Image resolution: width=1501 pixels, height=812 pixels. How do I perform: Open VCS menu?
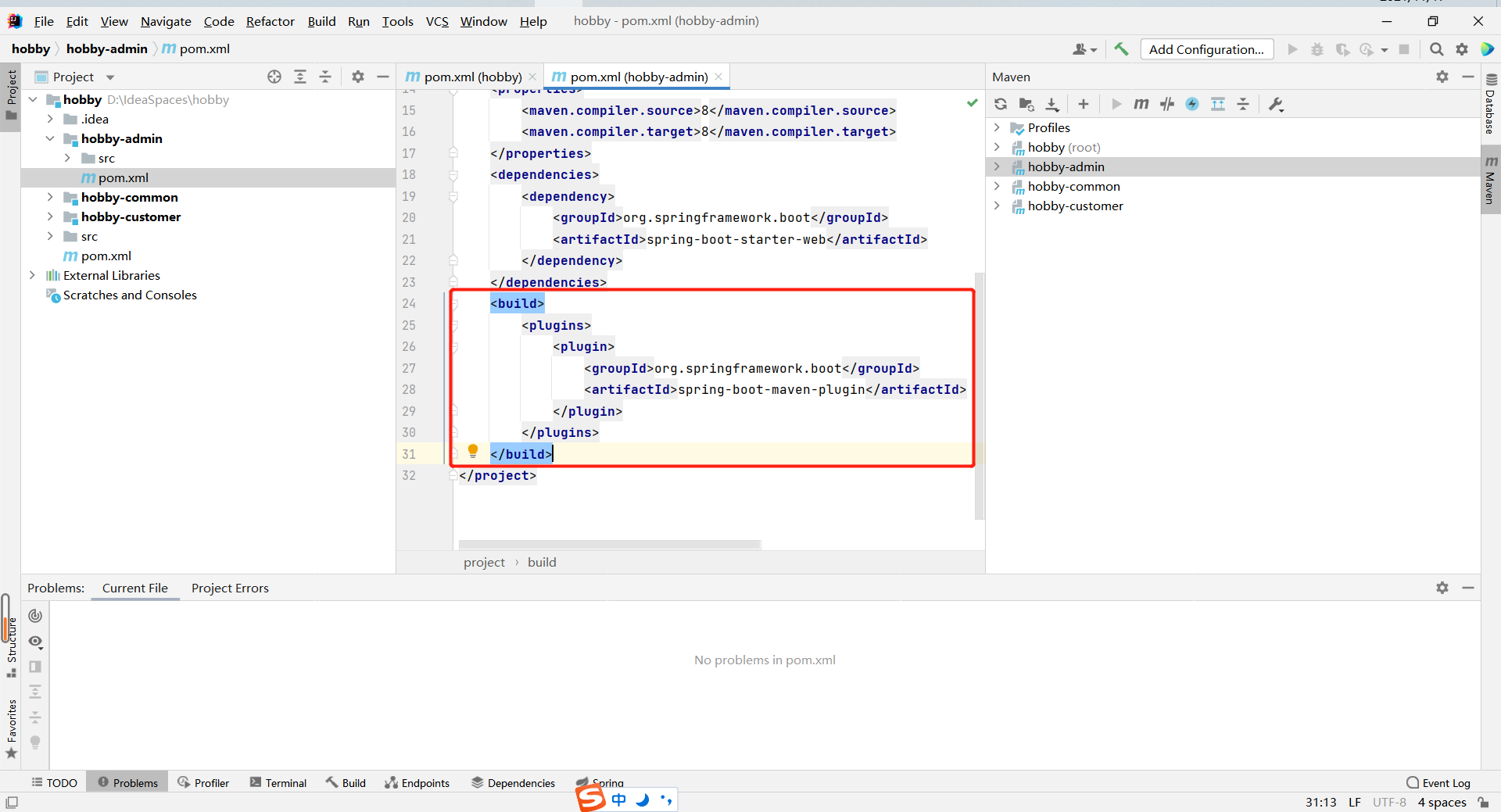(x=437, y=21)
